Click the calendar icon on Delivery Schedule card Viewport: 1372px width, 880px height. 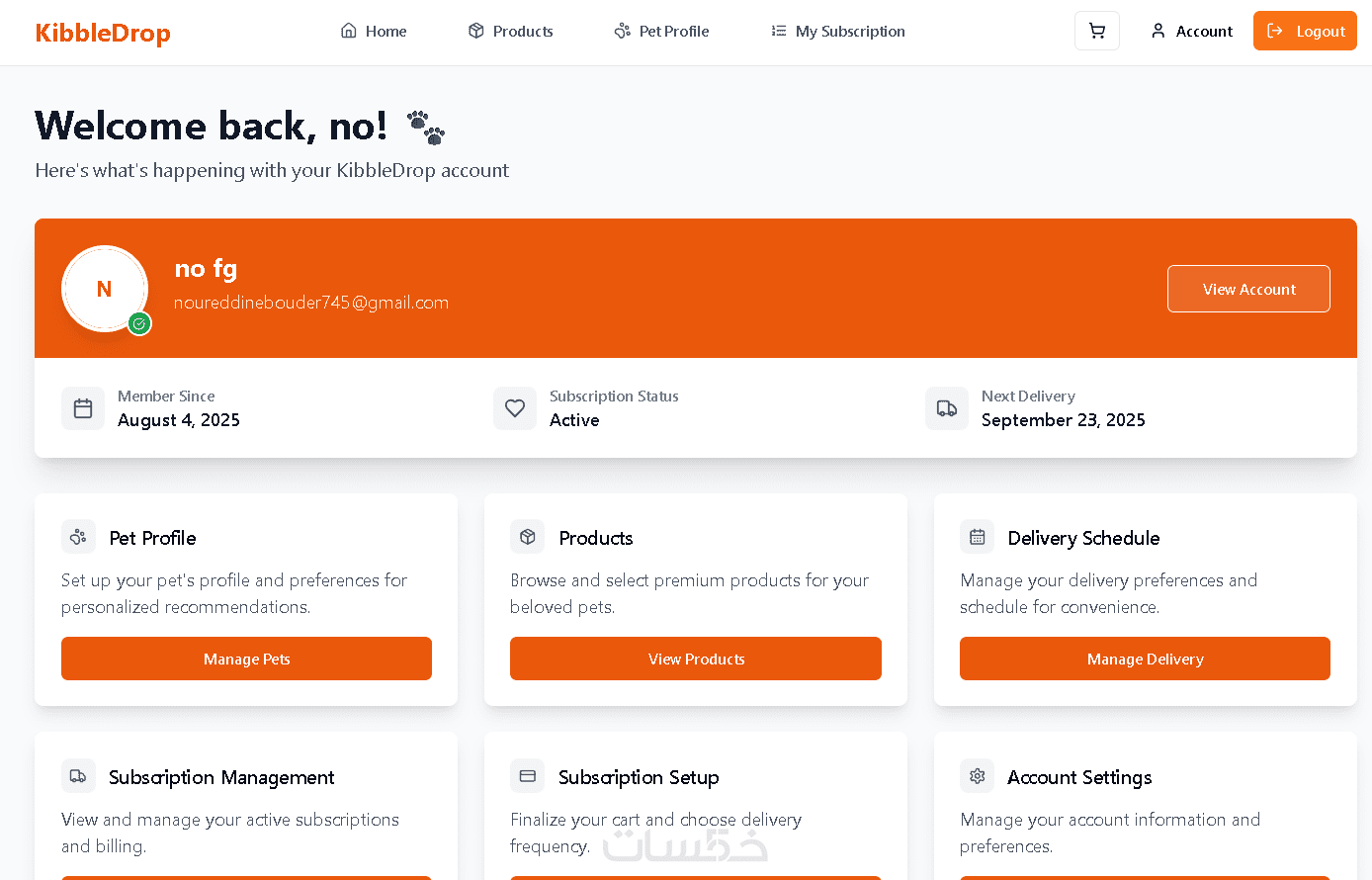978,537
